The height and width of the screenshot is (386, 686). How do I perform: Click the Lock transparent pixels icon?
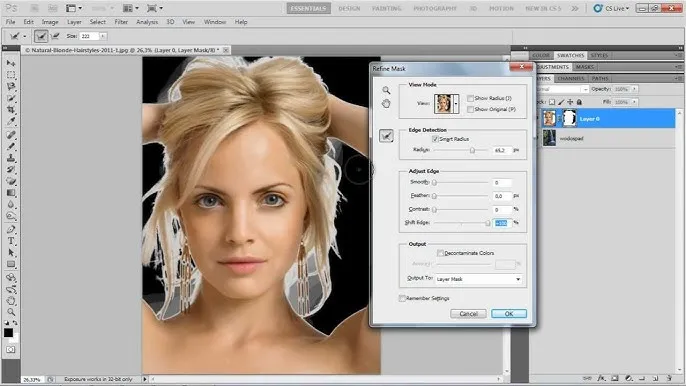coord(552,102)
